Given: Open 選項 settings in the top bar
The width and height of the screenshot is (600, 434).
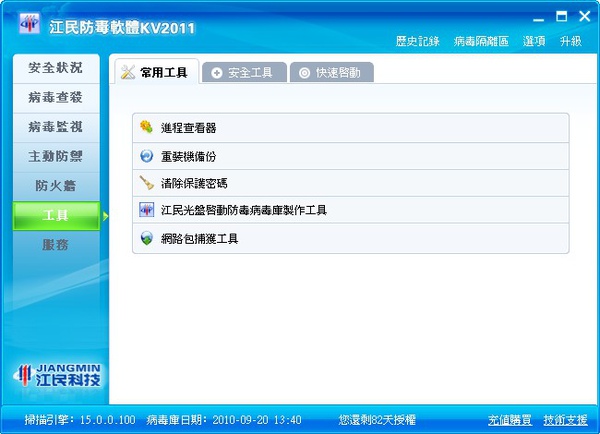Looking at the screenshot, I should [534, 41].
